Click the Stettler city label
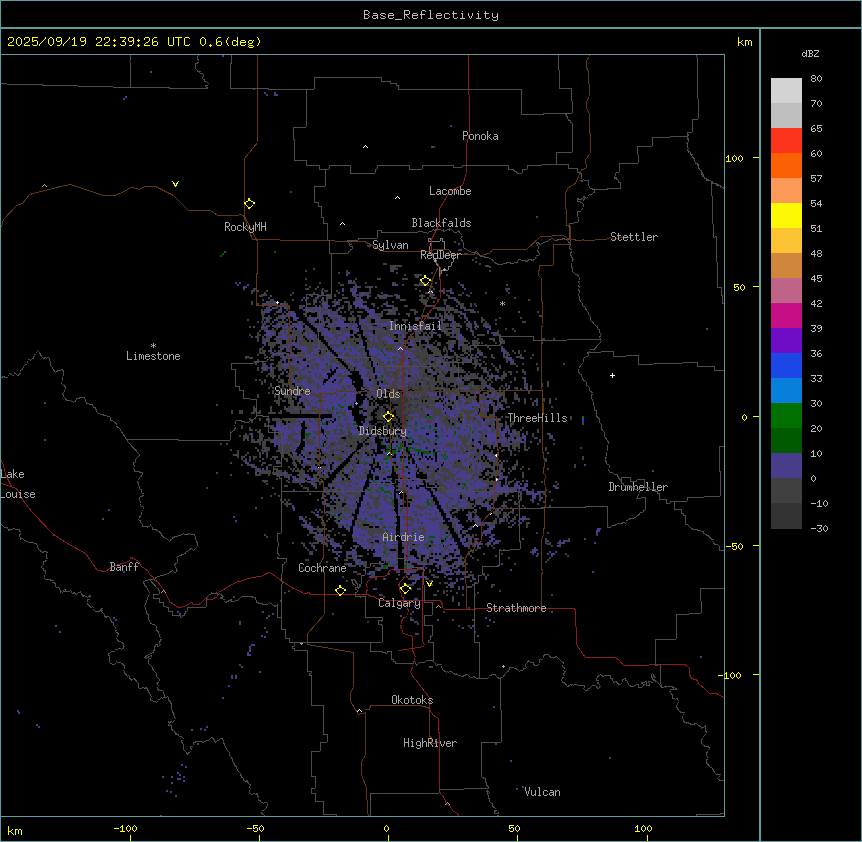 point(634,237)
